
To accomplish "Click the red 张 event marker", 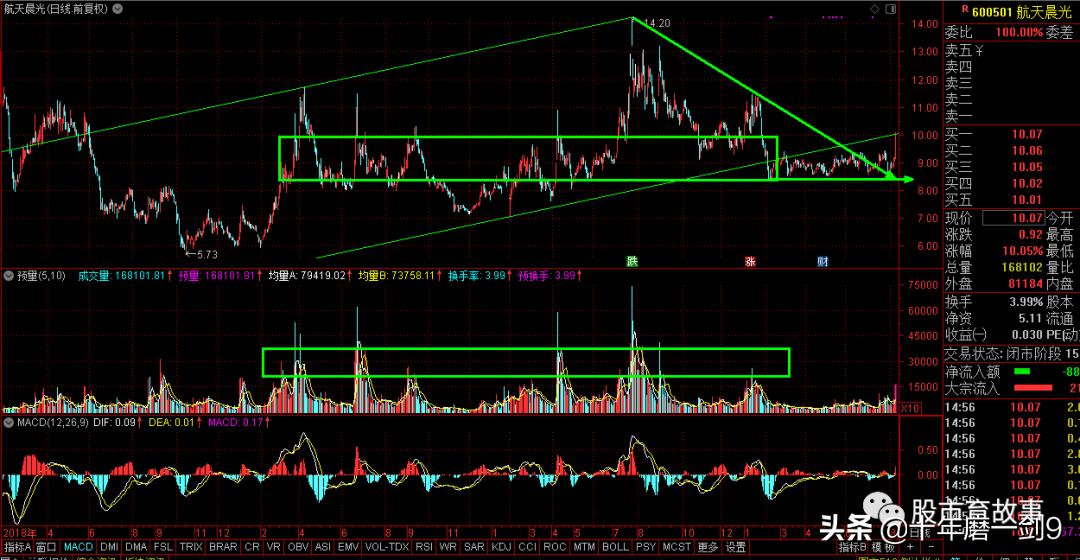I will click(750, 261).
